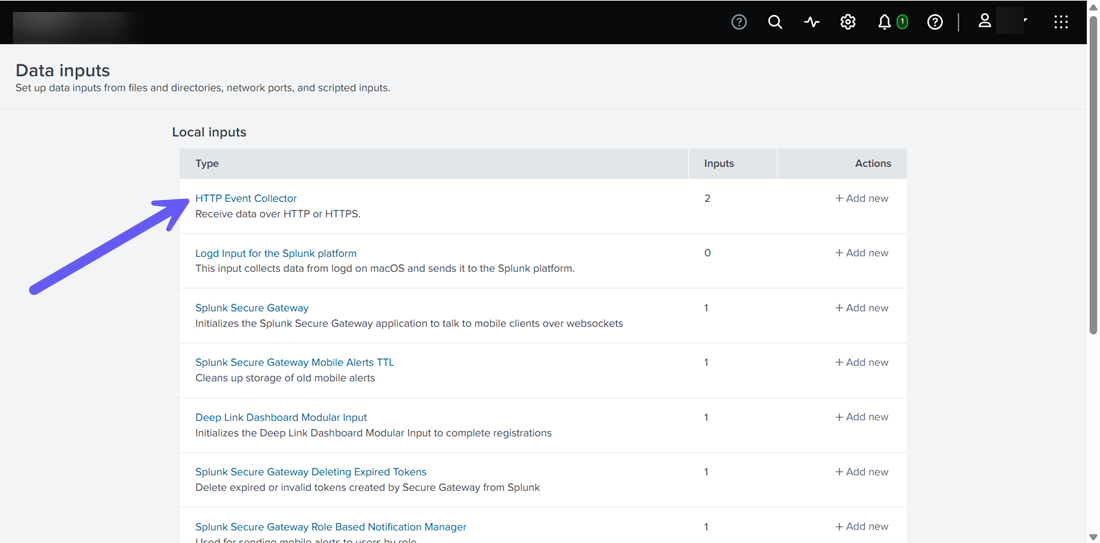Click the Data inputs page heading
1100x543 pixels.
[62, 71]
